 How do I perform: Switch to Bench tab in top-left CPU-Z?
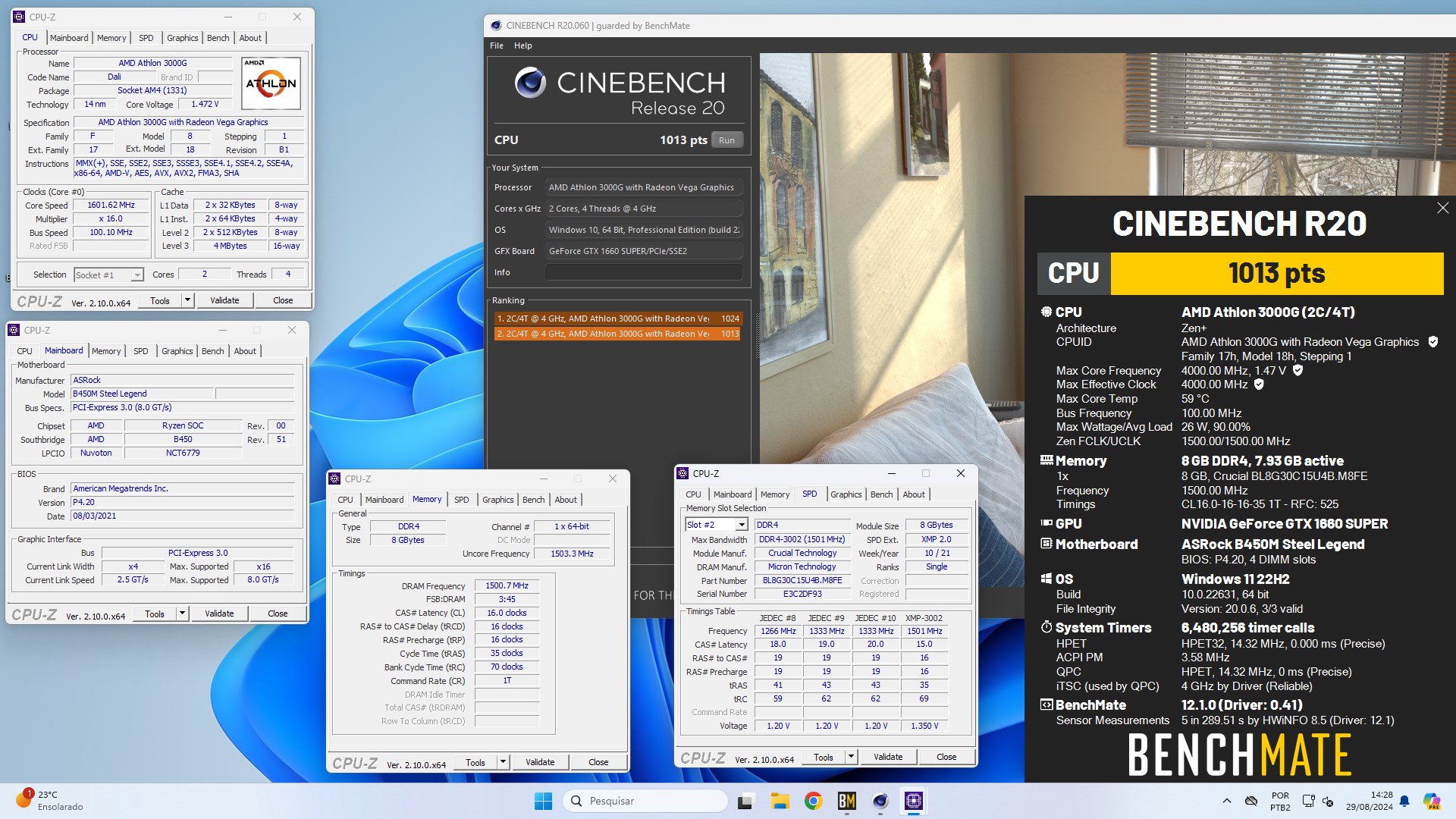pos(218,38)
